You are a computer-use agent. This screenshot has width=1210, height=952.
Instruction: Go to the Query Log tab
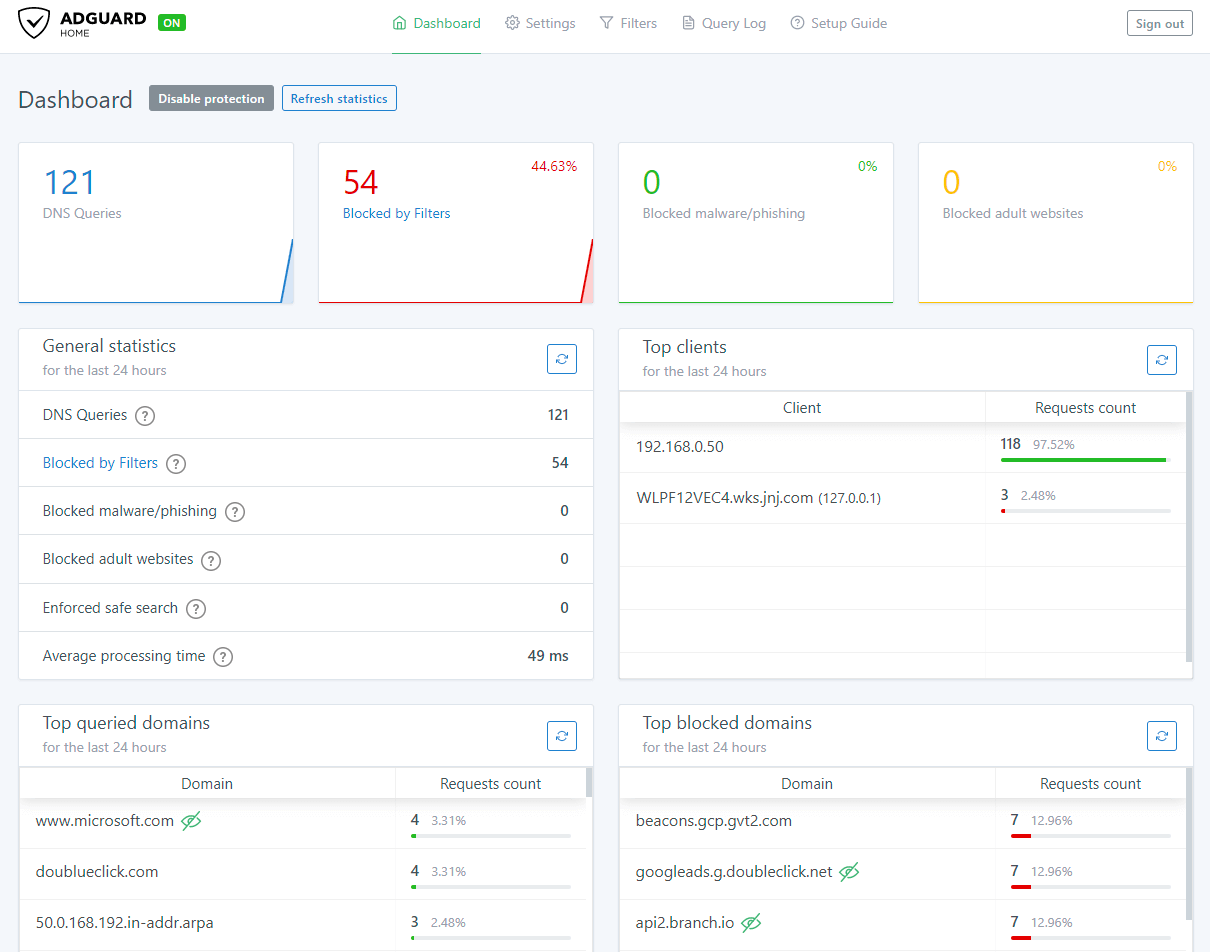coord(723,23)
